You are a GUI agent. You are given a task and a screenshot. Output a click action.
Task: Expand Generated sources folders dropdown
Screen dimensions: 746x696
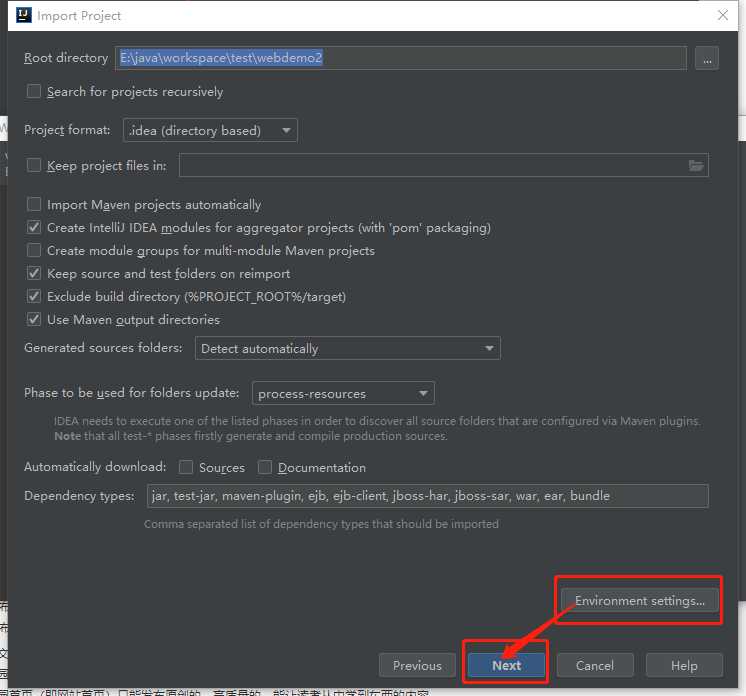coord(348,348)
